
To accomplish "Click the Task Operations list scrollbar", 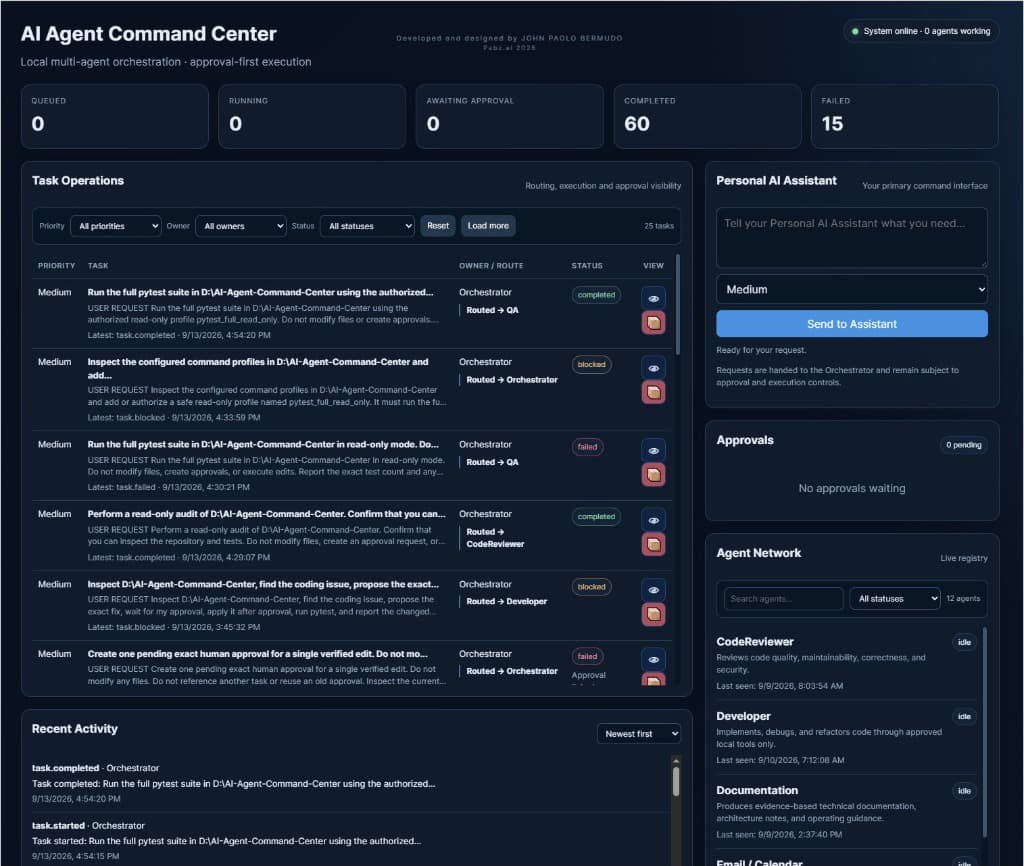I will pos(677,305).
